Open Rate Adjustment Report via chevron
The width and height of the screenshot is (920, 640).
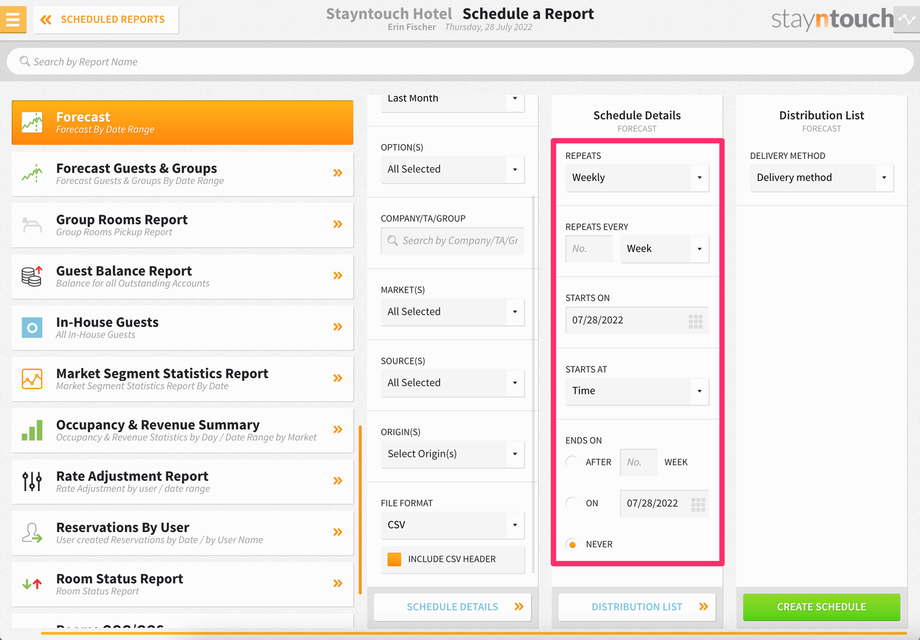point(338,481)
